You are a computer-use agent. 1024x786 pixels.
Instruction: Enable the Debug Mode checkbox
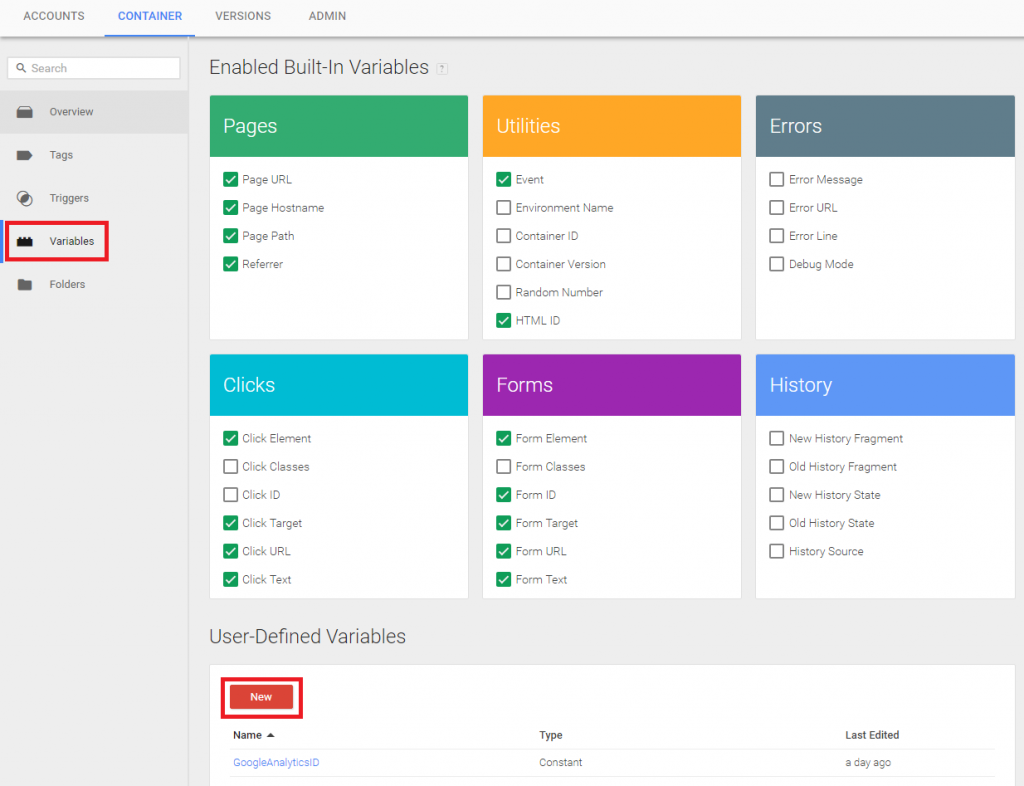pos(777,264)
